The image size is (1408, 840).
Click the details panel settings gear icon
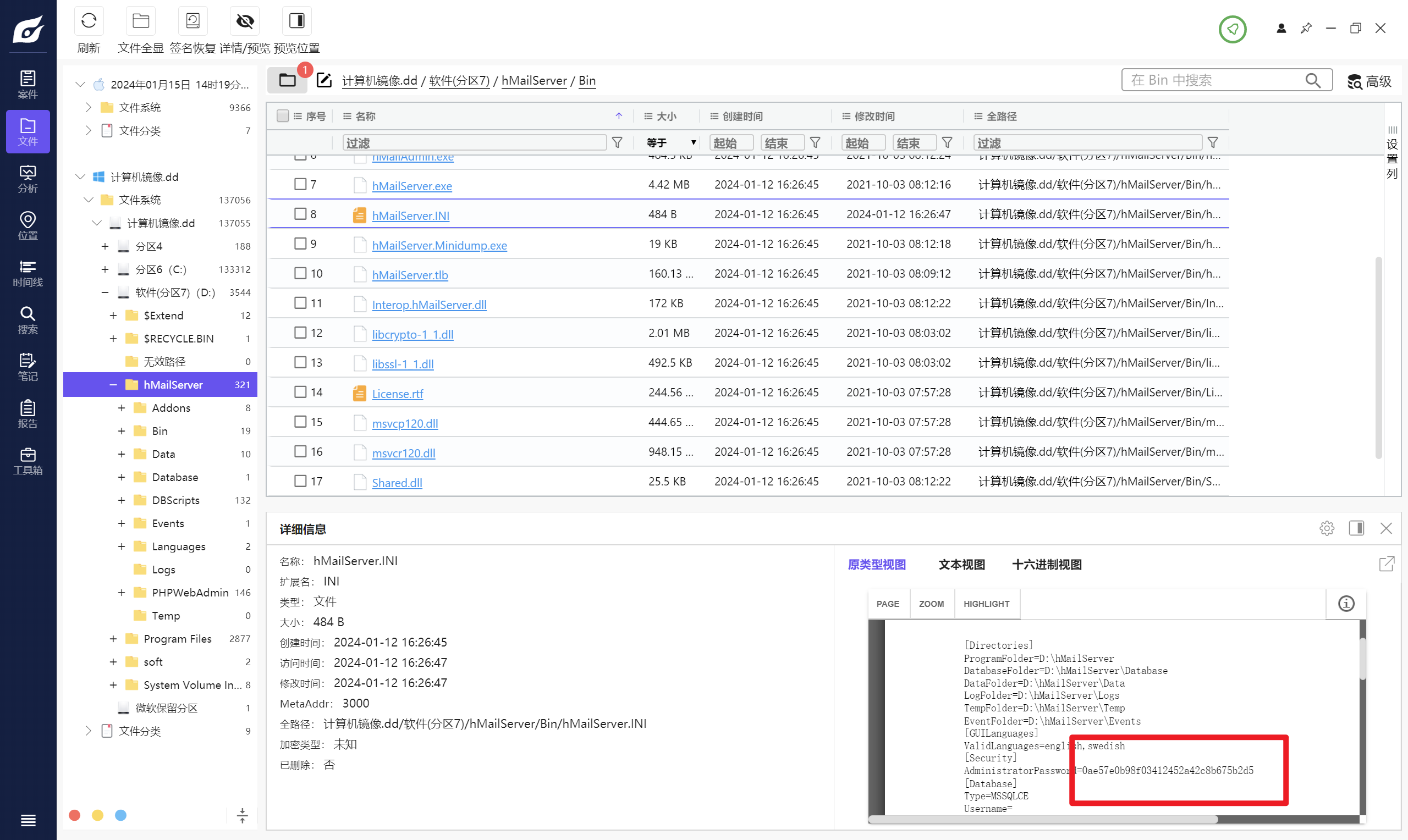(1327, 528)
